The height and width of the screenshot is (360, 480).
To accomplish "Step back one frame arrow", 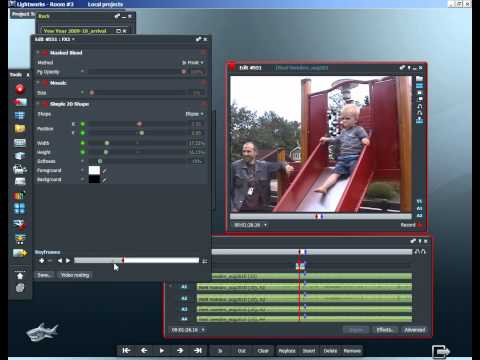I will (x=144, y=350).
